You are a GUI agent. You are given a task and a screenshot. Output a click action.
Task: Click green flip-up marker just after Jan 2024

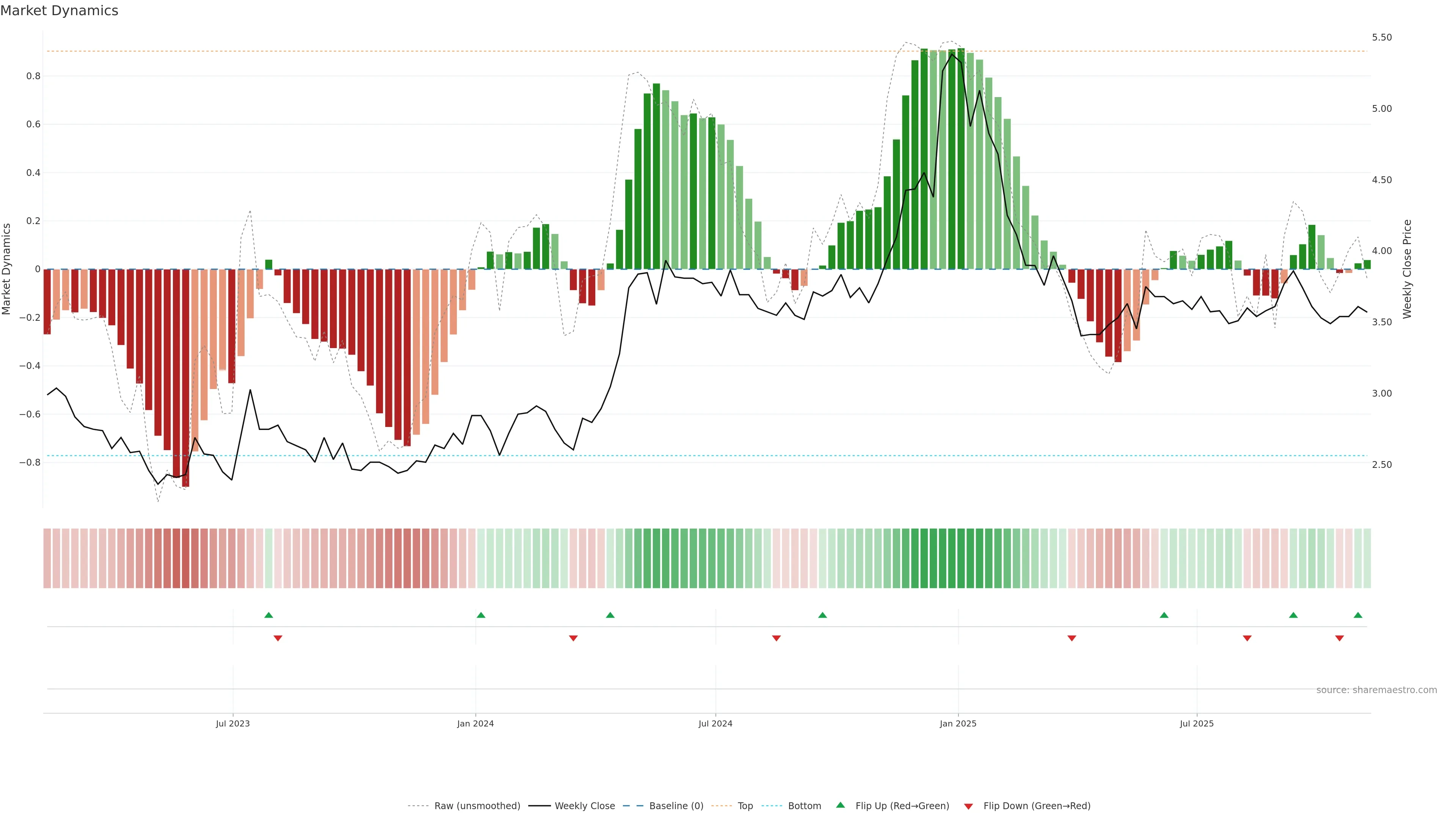(481, 615)
